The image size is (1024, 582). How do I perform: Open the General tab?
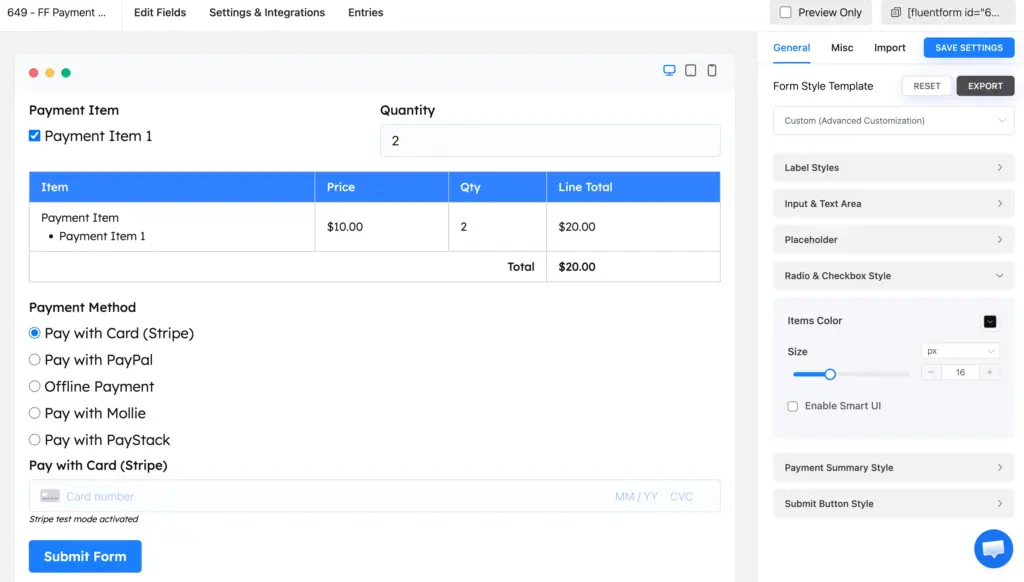tap(792, 48)
